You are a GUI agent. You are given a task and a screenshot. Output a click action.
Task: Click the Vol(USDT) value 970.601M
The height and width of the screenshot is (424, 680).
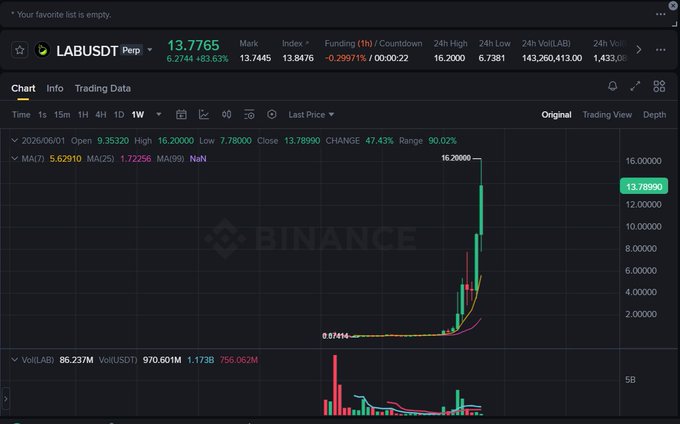pyautogui.click(x=162, y=360)
